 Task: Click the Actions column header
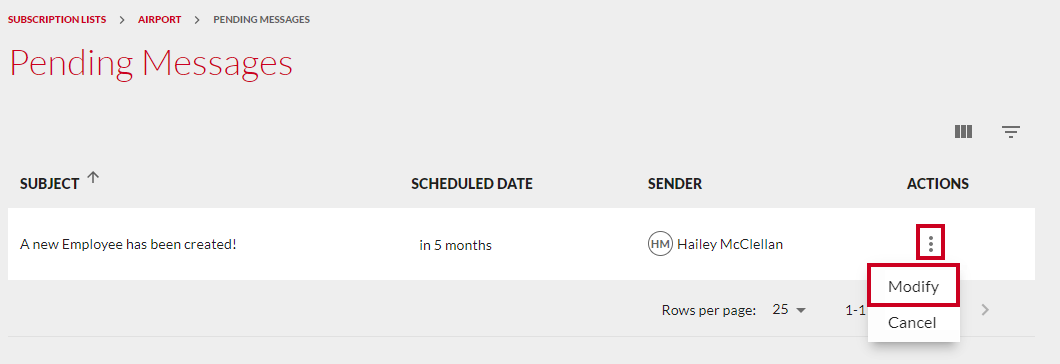click(x=938, y=184)
